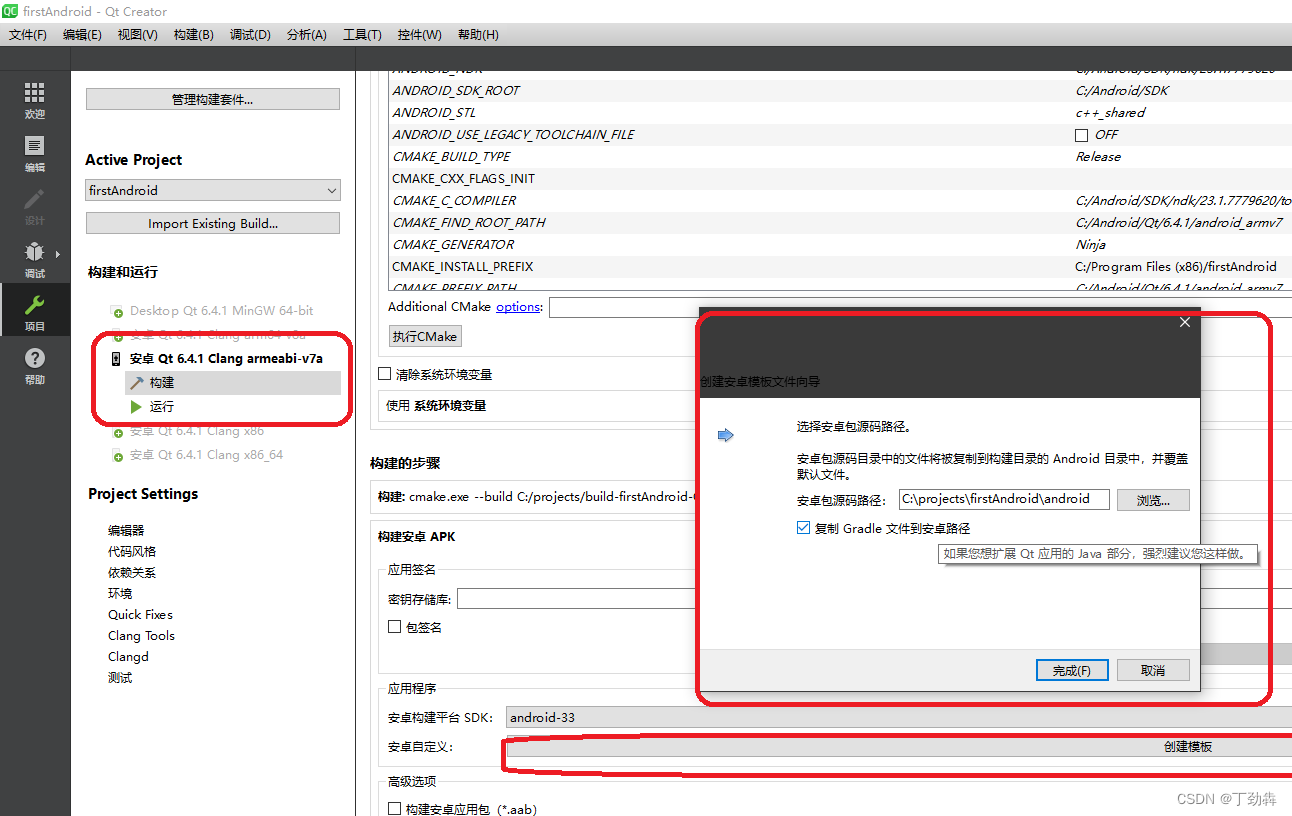The height and width of the screenshot is (816, 1292).
Task: Open 测试 project settings
Action: 120,677
